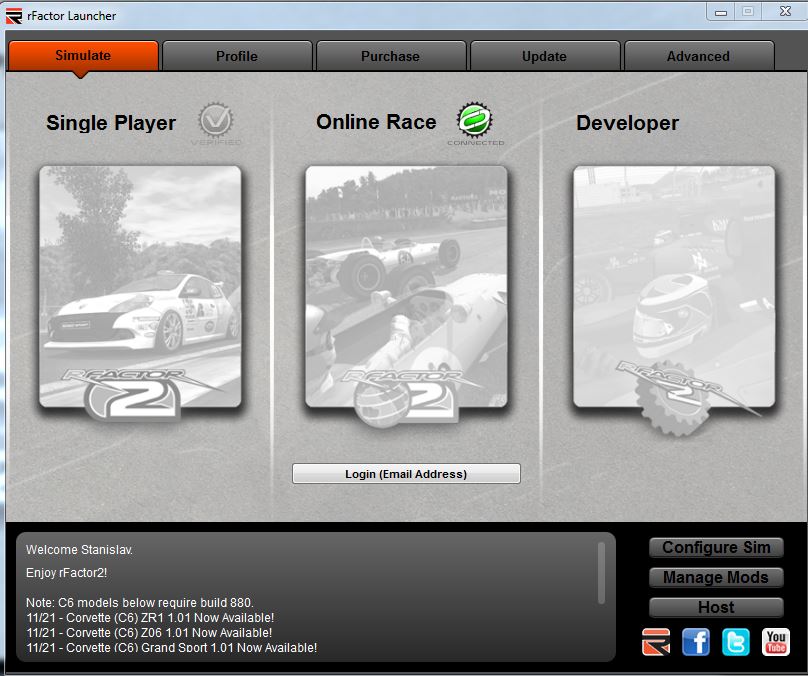The image size is (808, 676).
Task: Click the news panel scrollbar
Action: tap(601, 572)
